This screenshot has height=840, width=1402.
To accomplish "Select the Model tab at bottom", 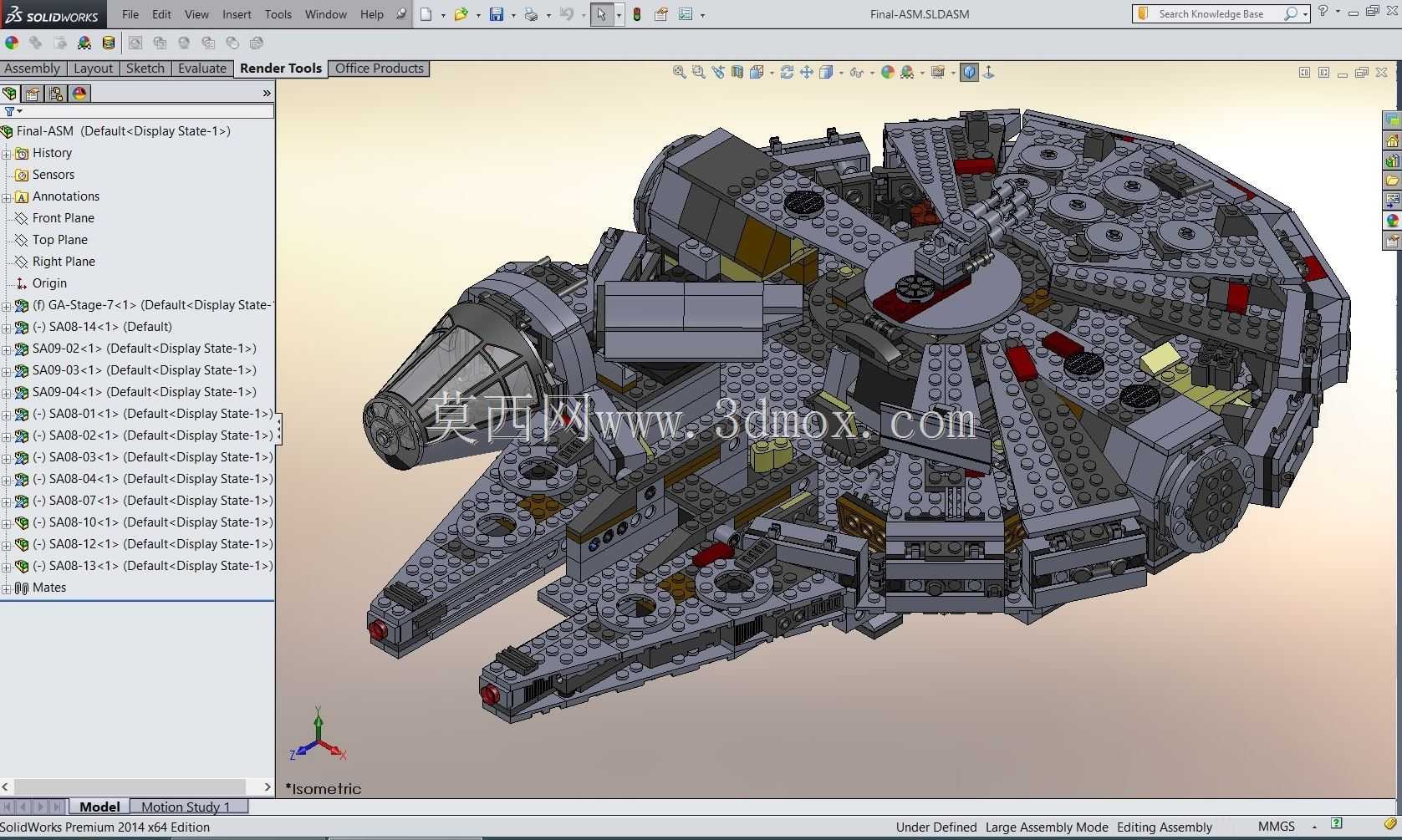I will click(99, 807).
